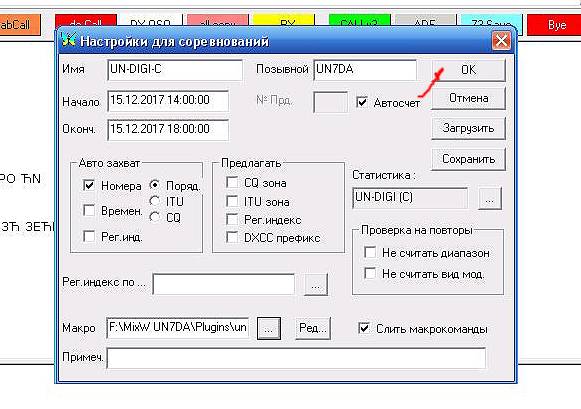Toggle the Номера auto capture checkbox
The image size is (581, 409).
click(89, 185)
